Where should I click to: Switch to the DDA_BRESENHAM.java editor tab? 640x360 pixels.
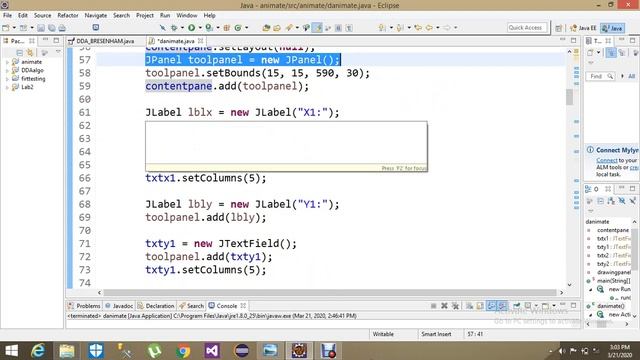pos(105,41)
